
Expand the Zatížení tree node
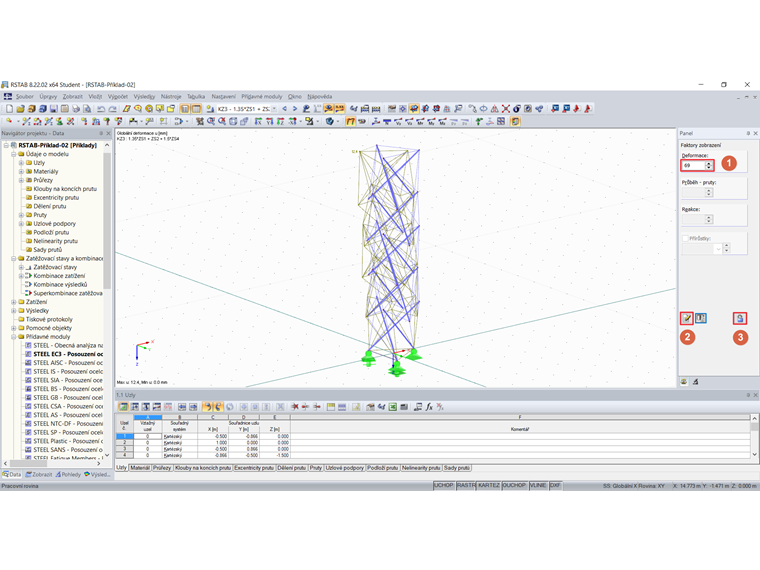[x=14, y=302]
